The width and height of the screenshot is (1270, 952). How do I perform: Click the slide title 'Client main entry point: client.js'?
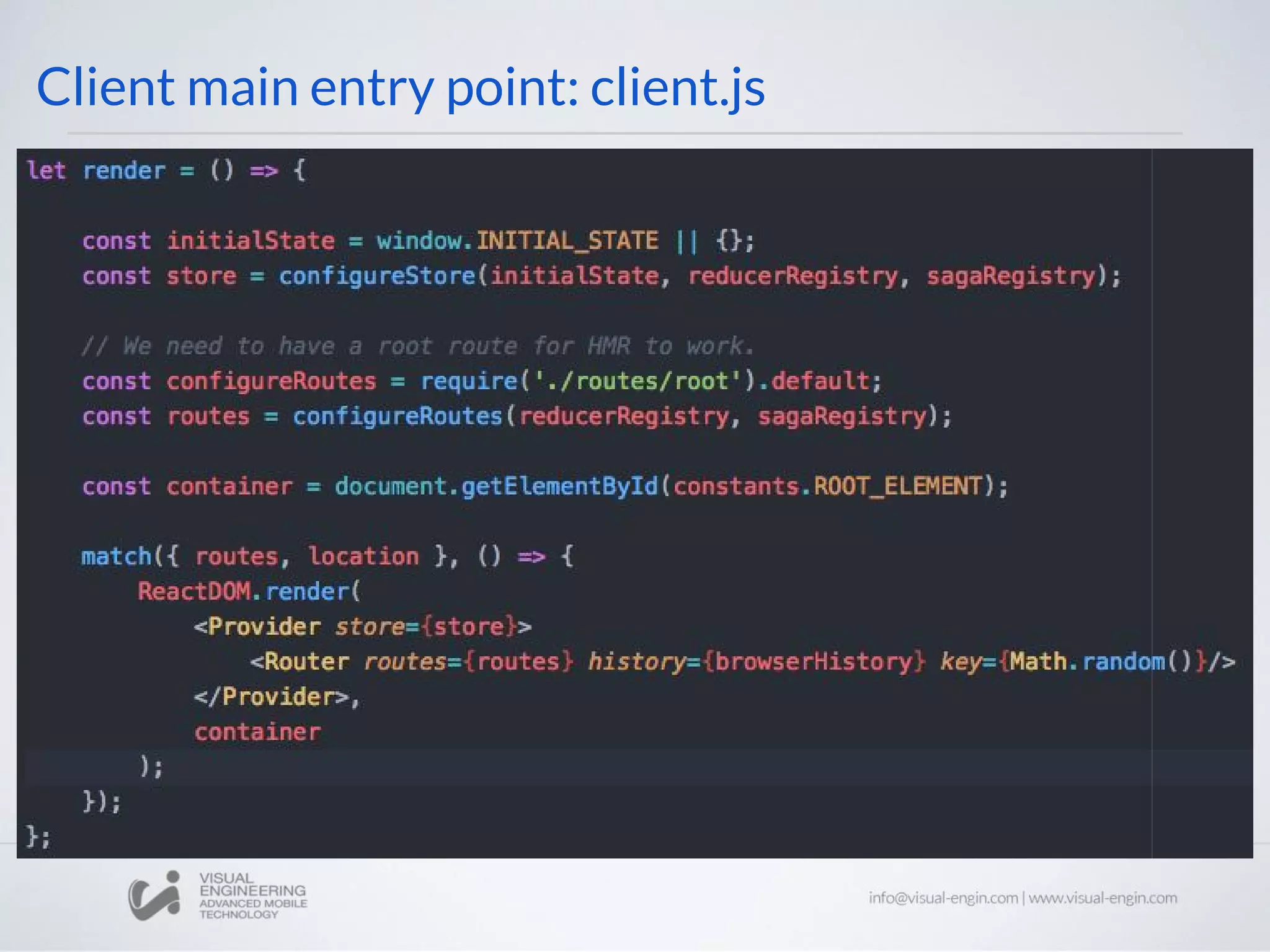[x=401, y=87]
